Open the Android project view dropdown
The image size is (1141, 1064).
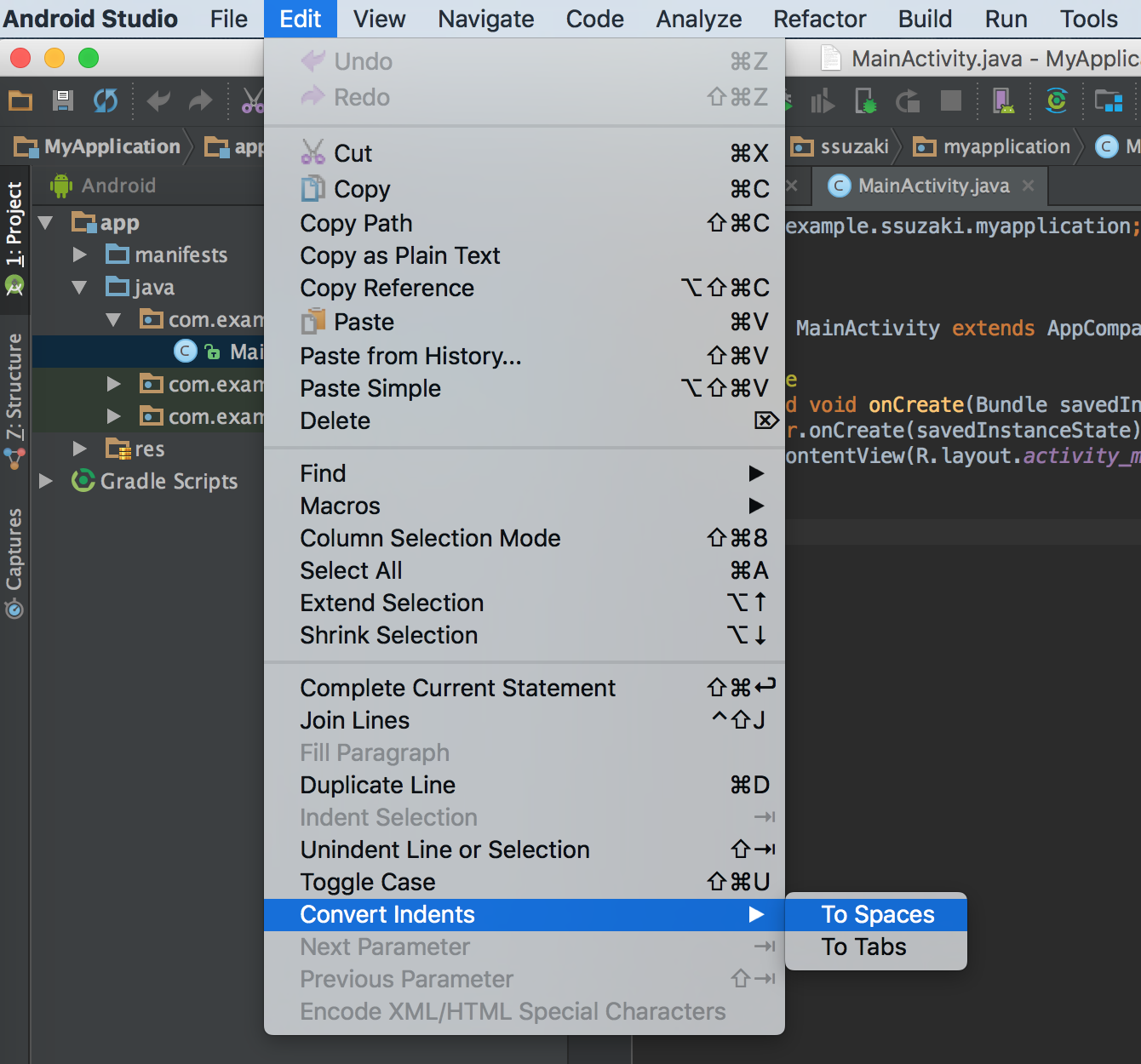(x=118, y=186)
